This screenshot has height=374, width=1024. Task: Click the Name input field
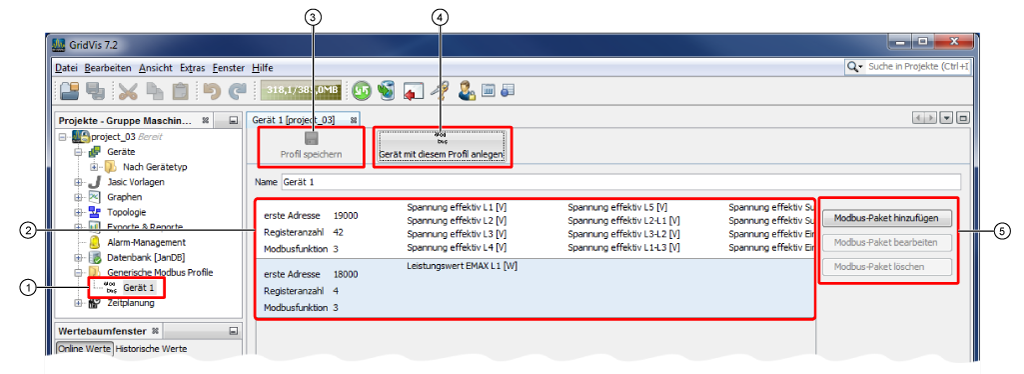[x=620, y=181]
